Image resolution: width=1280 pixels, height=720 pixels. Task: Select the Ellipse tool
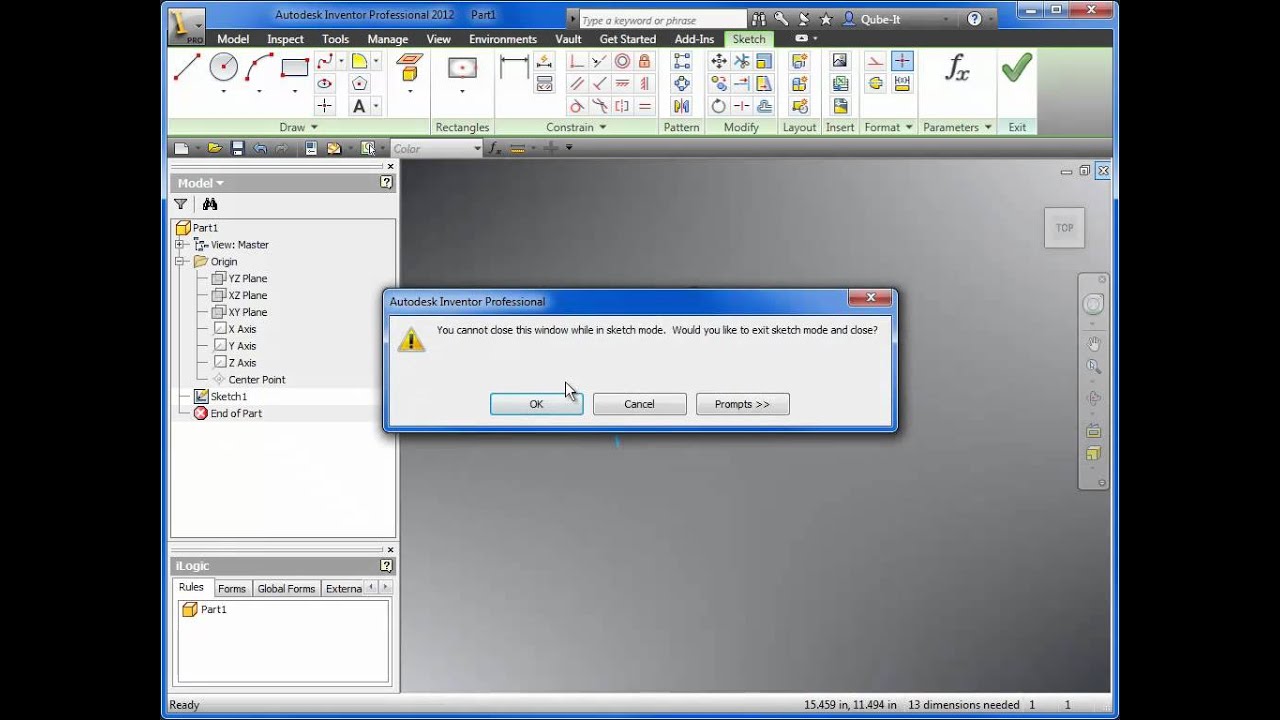point(324,84)
